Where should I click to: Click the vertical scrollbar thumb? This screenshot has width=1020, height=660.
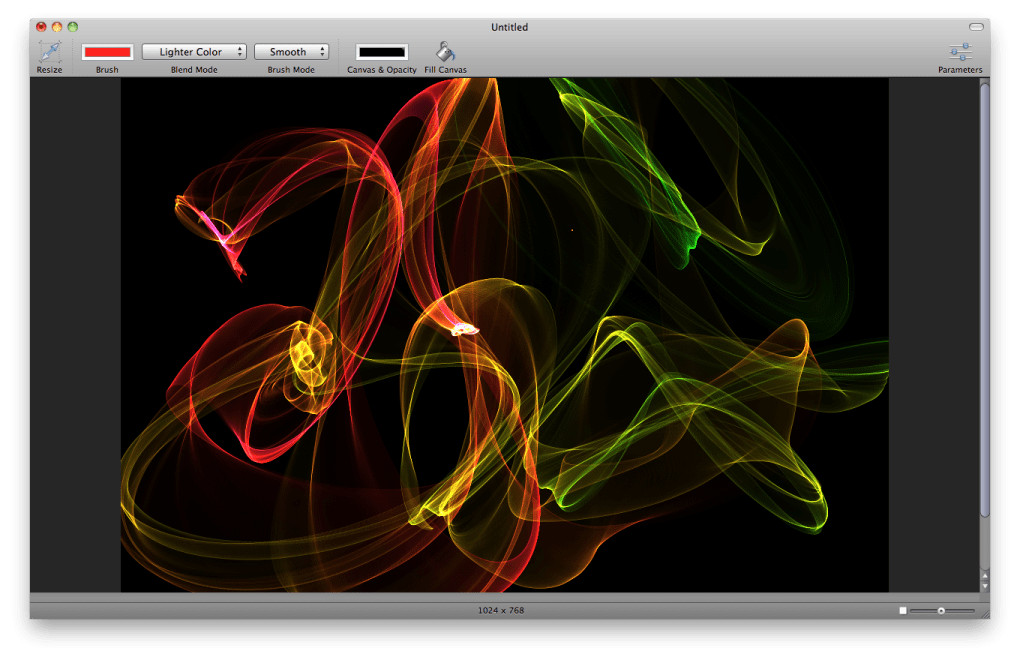tap(985, 299)
